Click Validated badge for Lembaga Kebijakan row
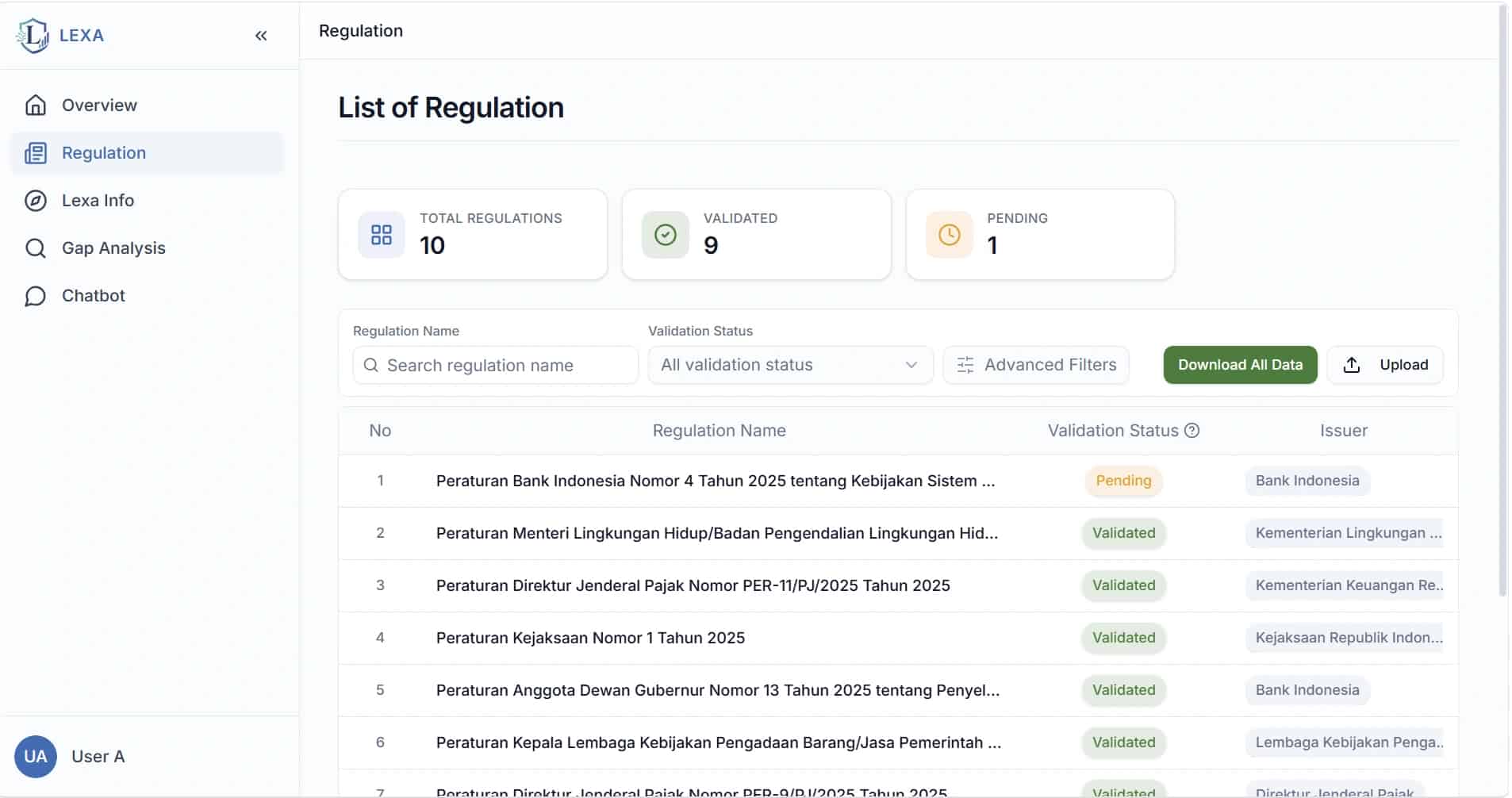 (x=1123, y=742)
